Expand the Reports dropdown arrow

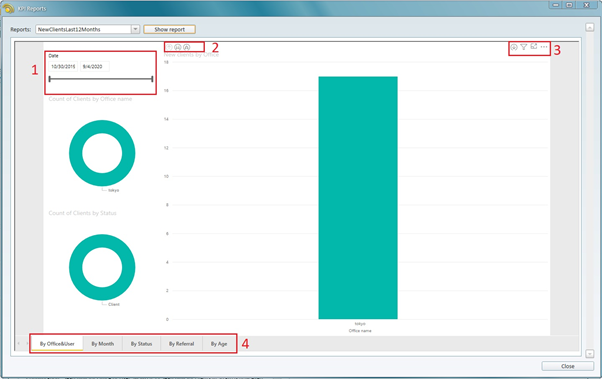(x=135, y=29)
